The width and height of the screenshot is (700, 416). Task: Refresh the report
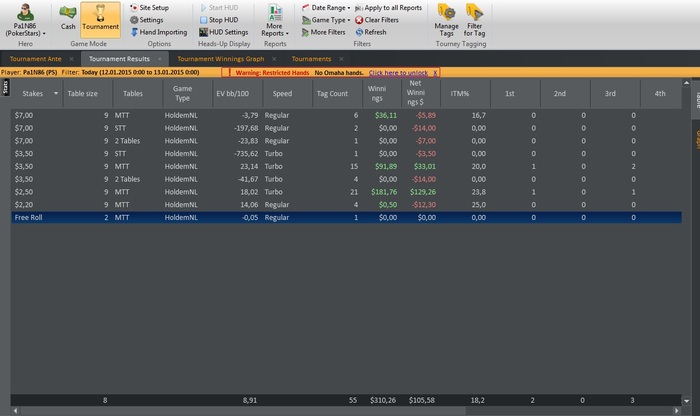click(371, 32)
